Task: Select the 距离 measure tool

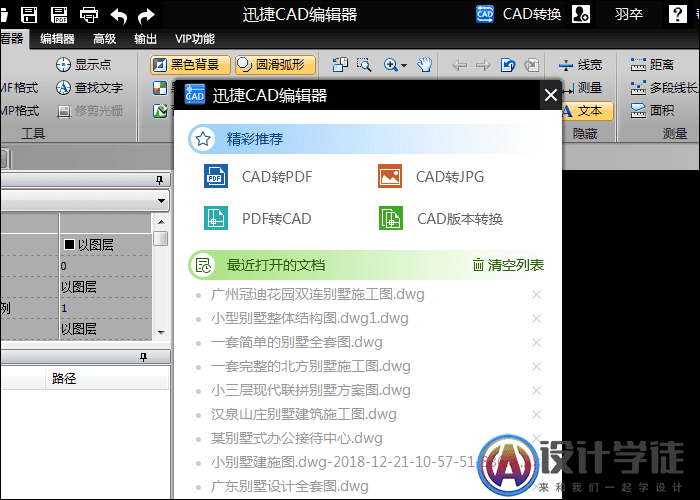Action: [x=652, y=65]
